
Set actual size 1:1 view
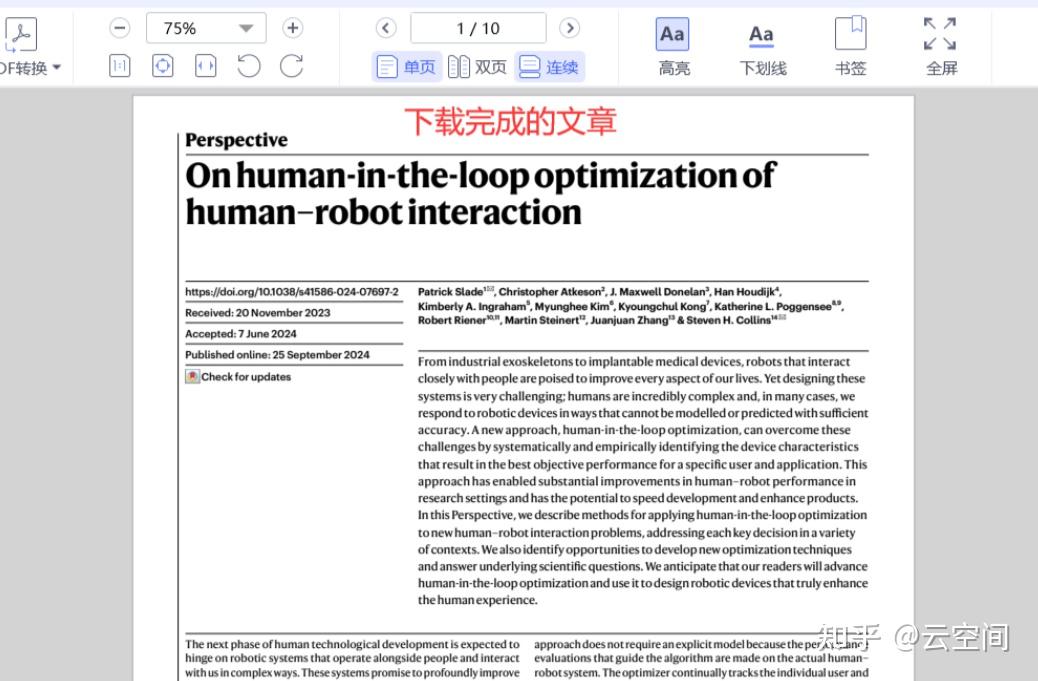click(x=119, y=66)
